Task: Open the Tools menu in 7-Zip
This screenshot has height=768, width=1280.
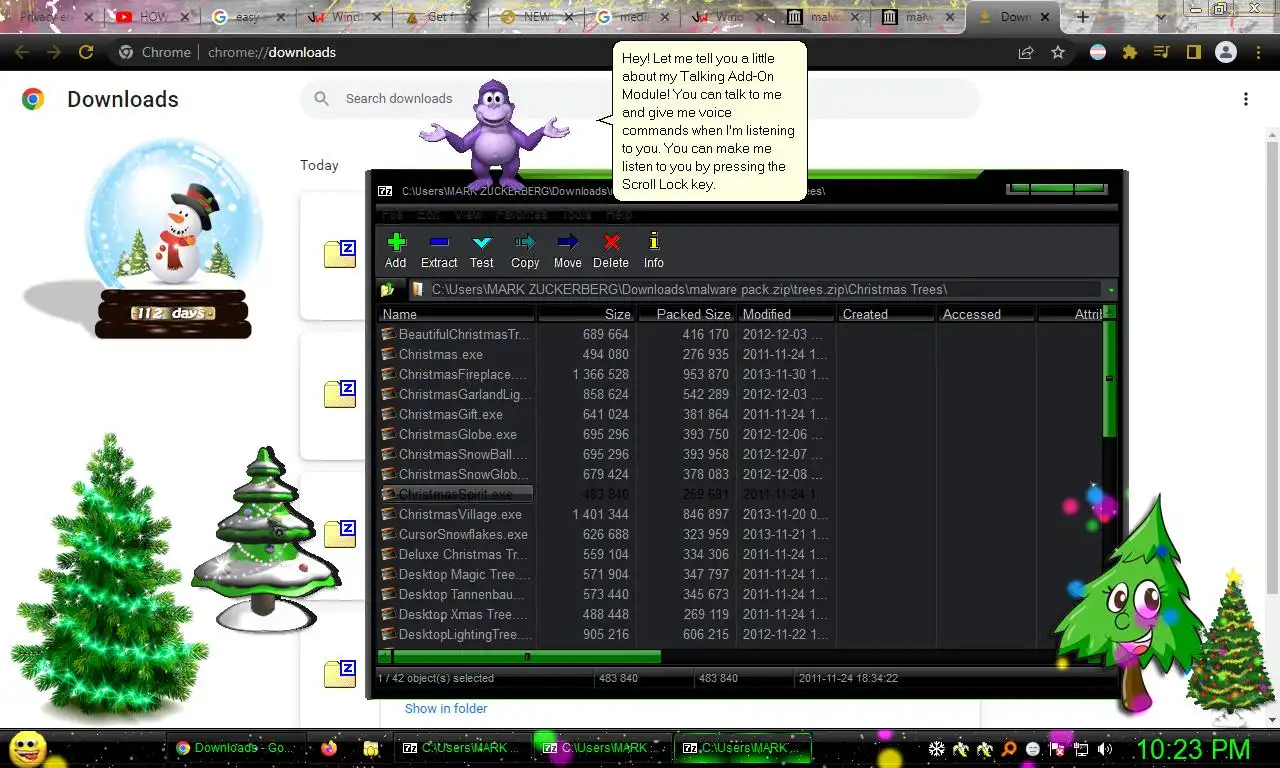Action: tap(576, 214)
